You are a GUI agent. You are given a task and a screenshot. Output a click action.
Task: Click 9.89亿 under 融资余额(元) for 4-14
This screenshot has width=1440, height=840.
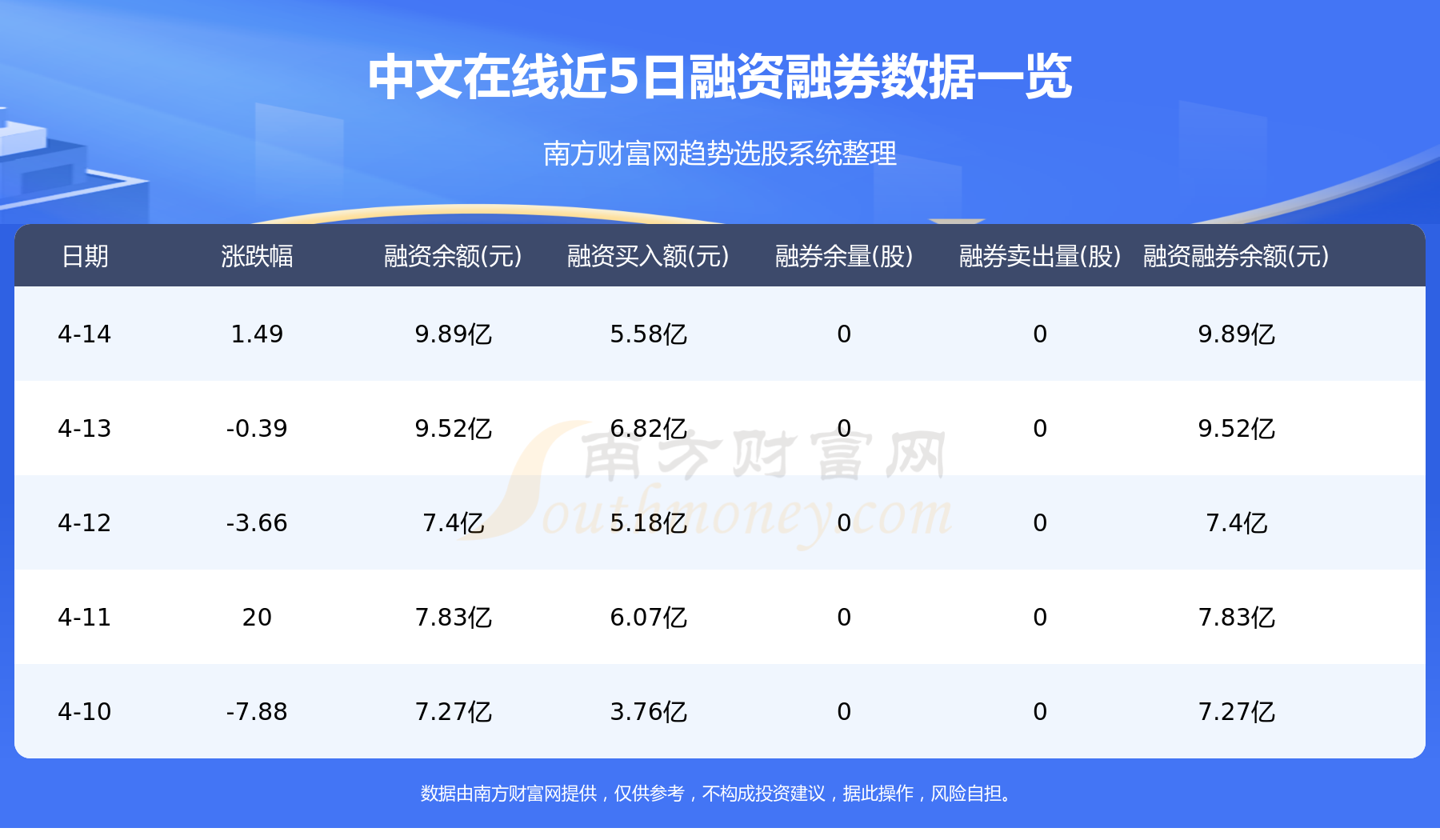click(x=453, y=334)
